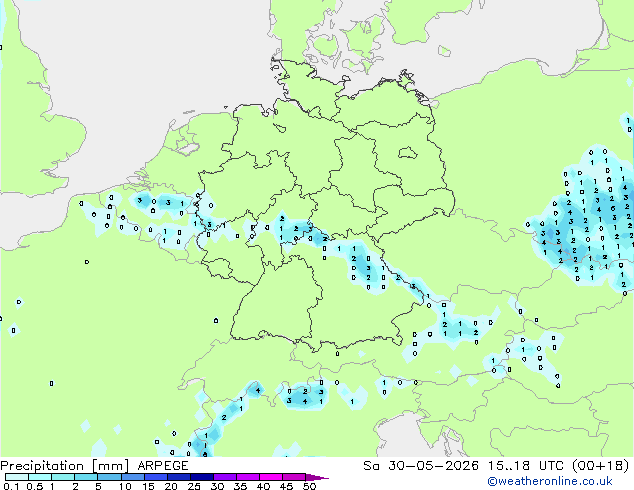This screenshot has width=634, height=490.
Task: Click the '45' legend scale label
Action: (286, 486)
